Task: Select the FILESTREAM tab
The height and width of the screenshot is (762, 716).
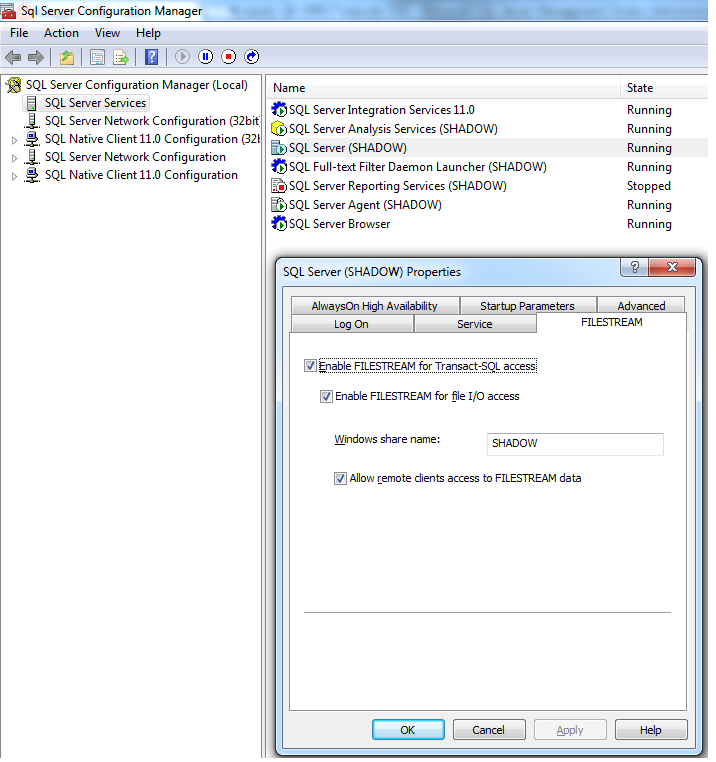Action: [x=611, y=323]
